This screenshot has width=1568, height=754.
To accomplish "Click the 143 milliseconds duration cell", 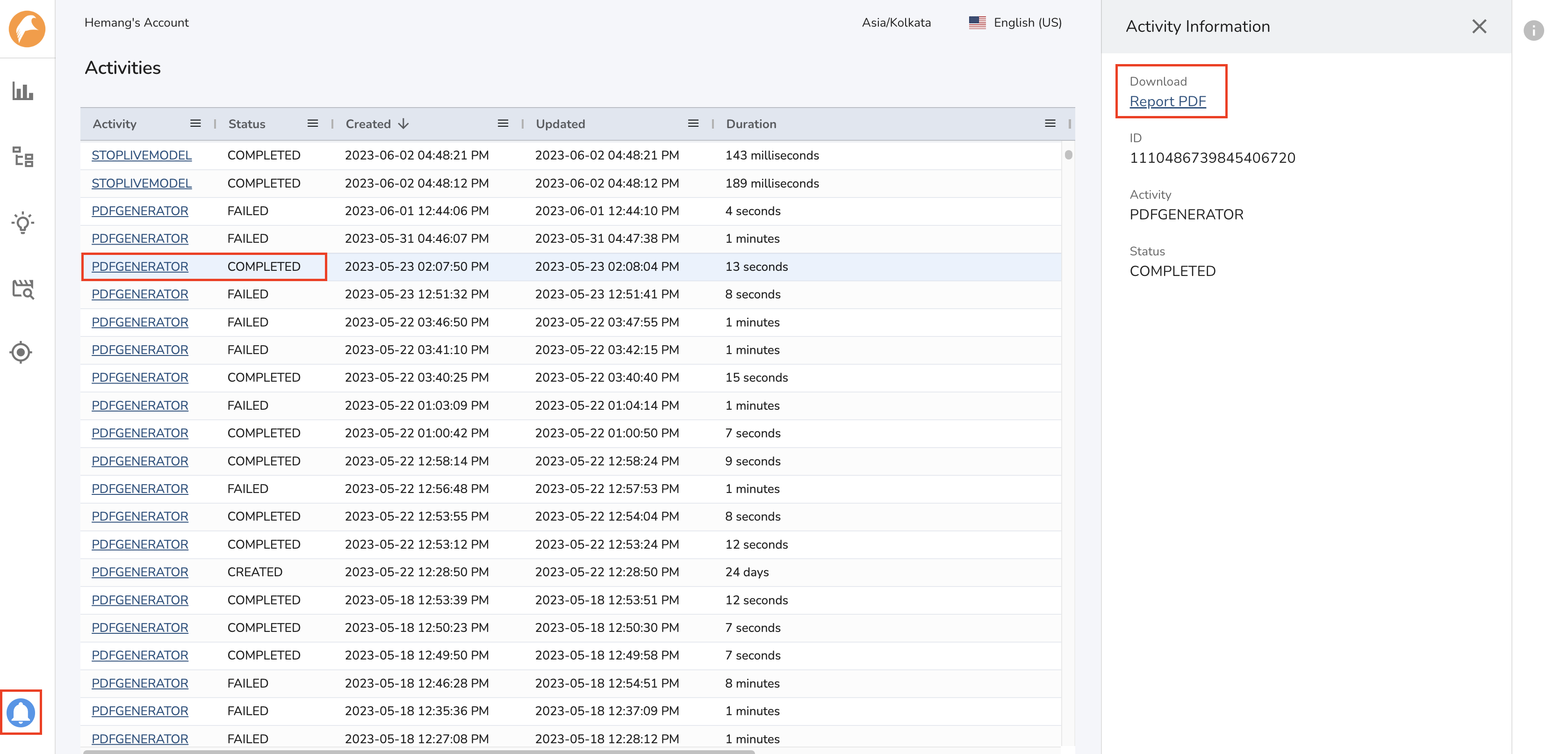I will 772,155.
